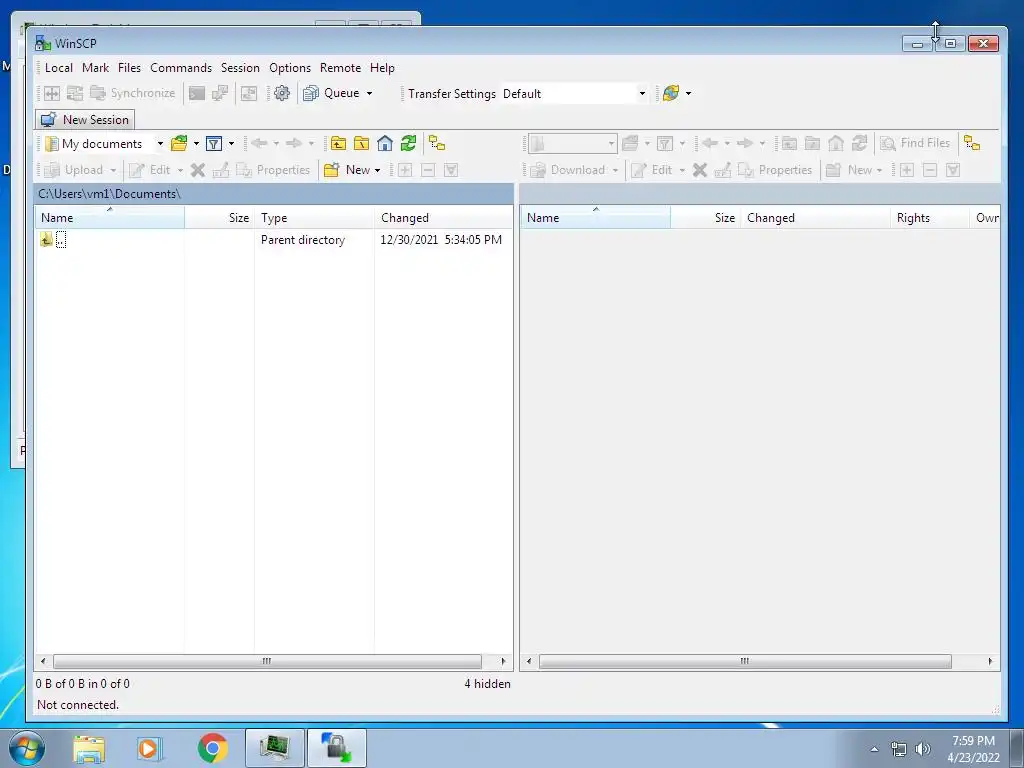This screenshot has height=768, width=1024.
Task: Expand the local filter dropdown arrow
Action: coord(231,144)
